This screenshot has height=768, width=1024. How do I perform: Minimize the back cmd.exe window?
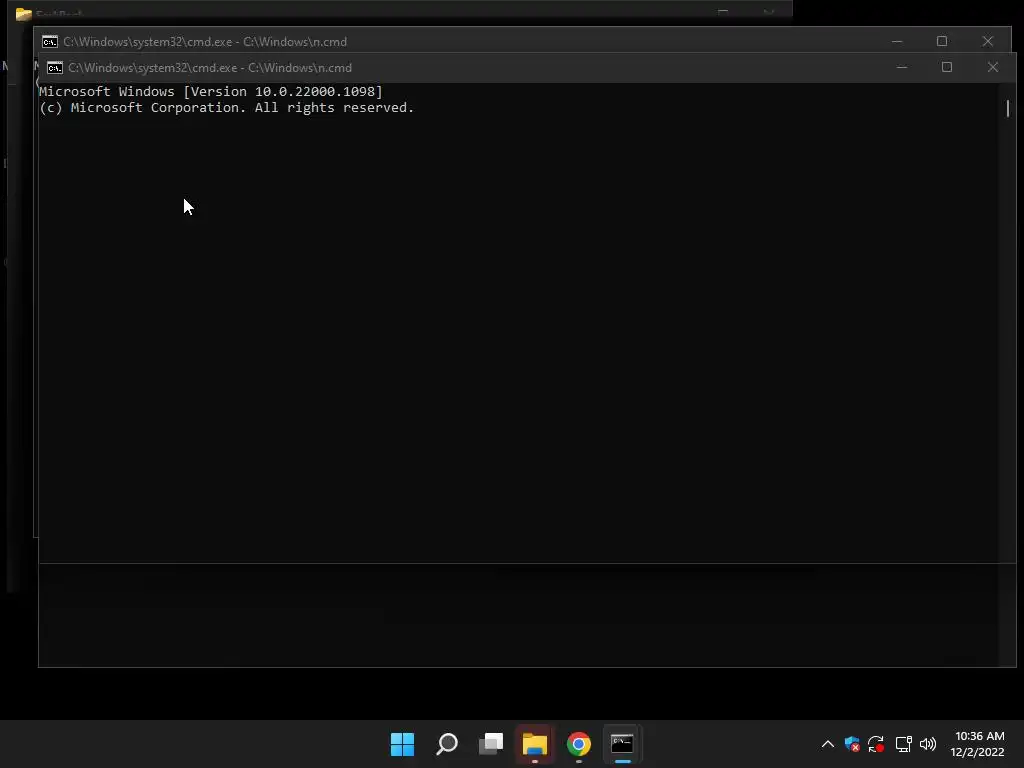[x=897, y=41]
